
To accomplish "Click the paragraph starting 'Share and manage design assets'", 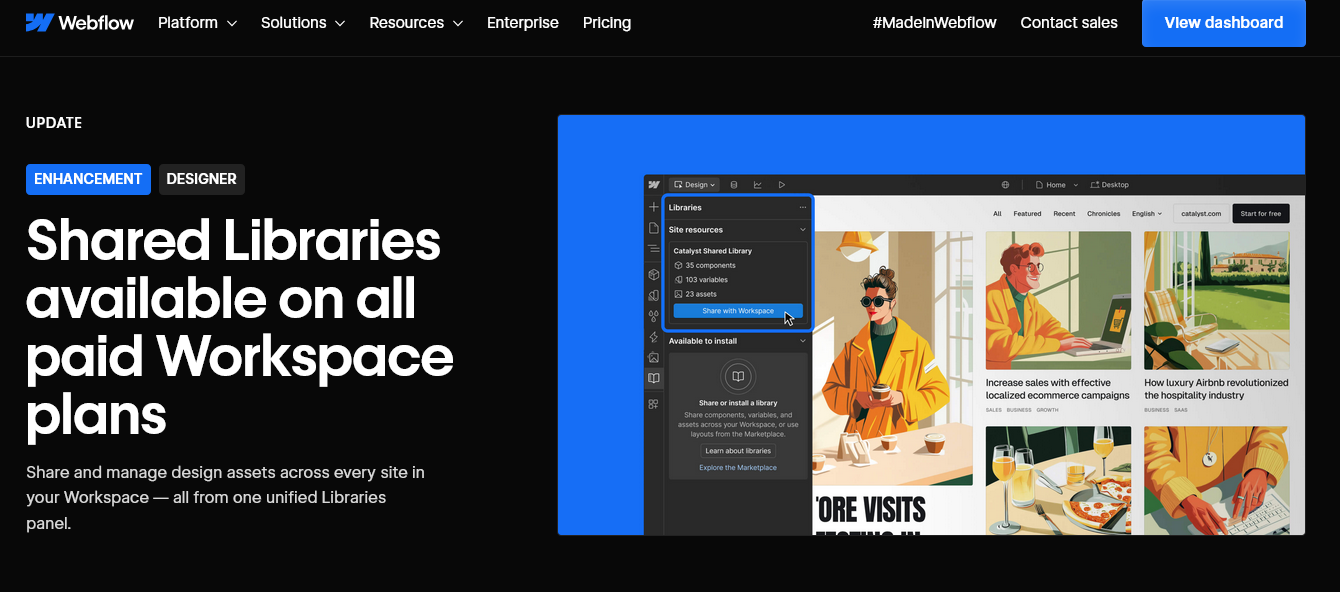I will coord(226,497).
